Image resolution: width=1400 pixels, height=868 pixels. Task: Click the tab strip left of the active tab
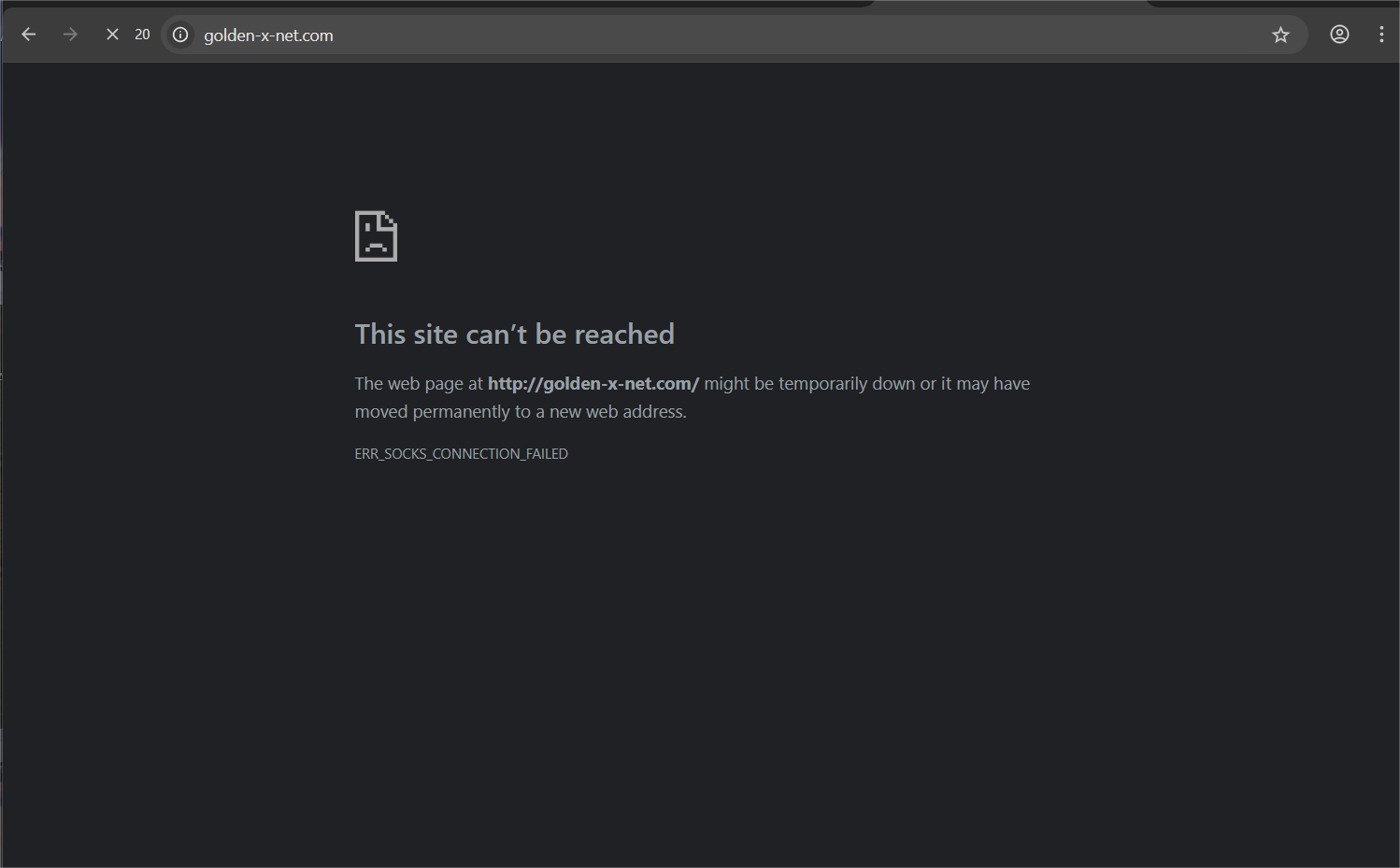click(467, 4)
